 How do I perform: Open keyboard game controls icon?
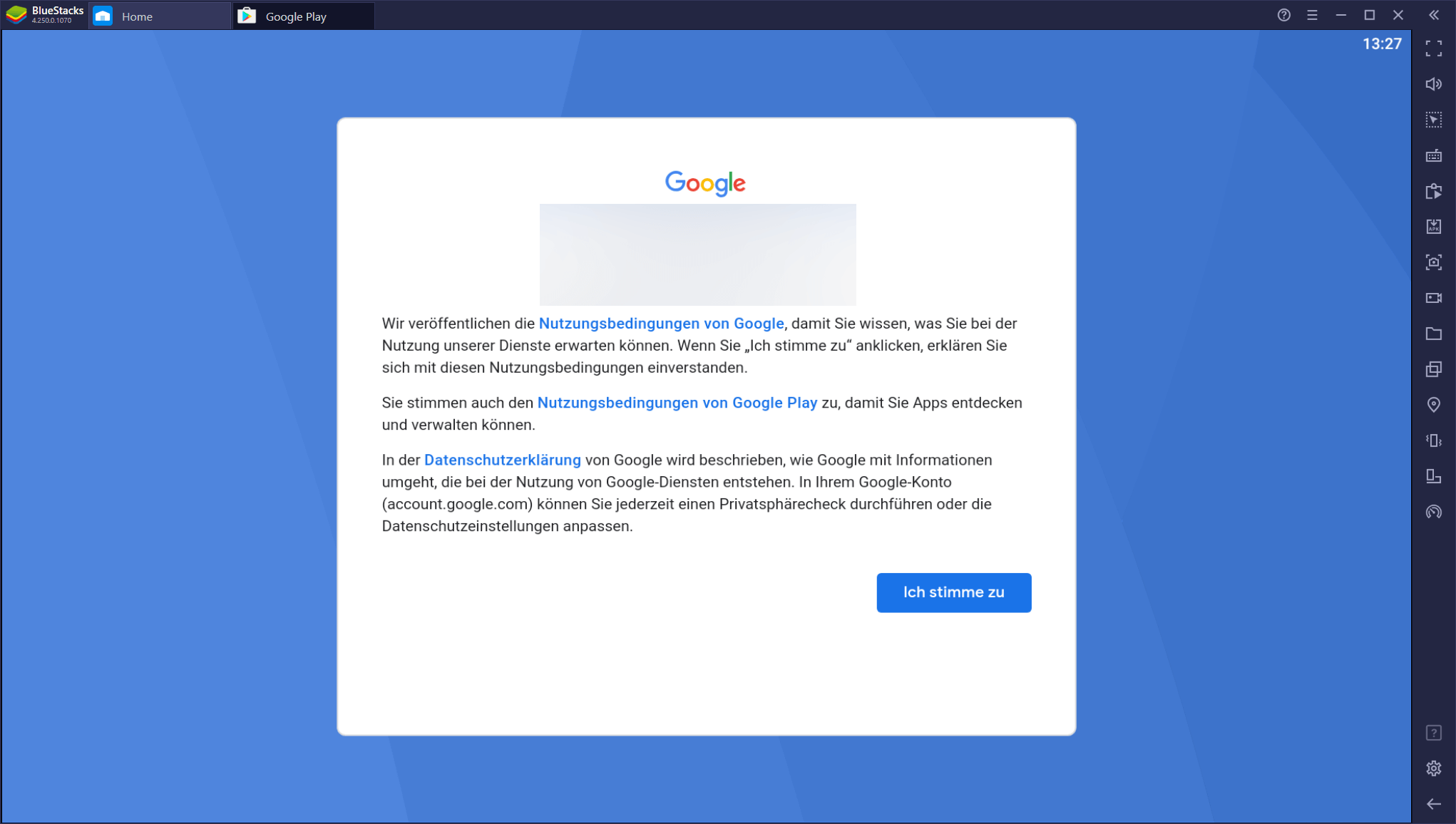(1433, 155)
